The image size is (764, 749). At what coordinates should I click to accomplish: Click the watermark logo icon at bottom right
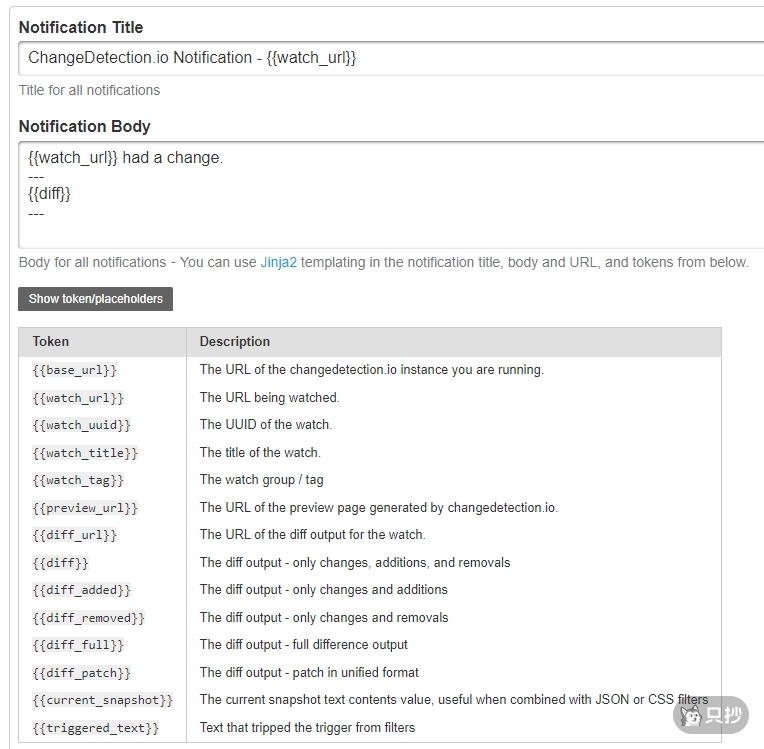[690, 716]
